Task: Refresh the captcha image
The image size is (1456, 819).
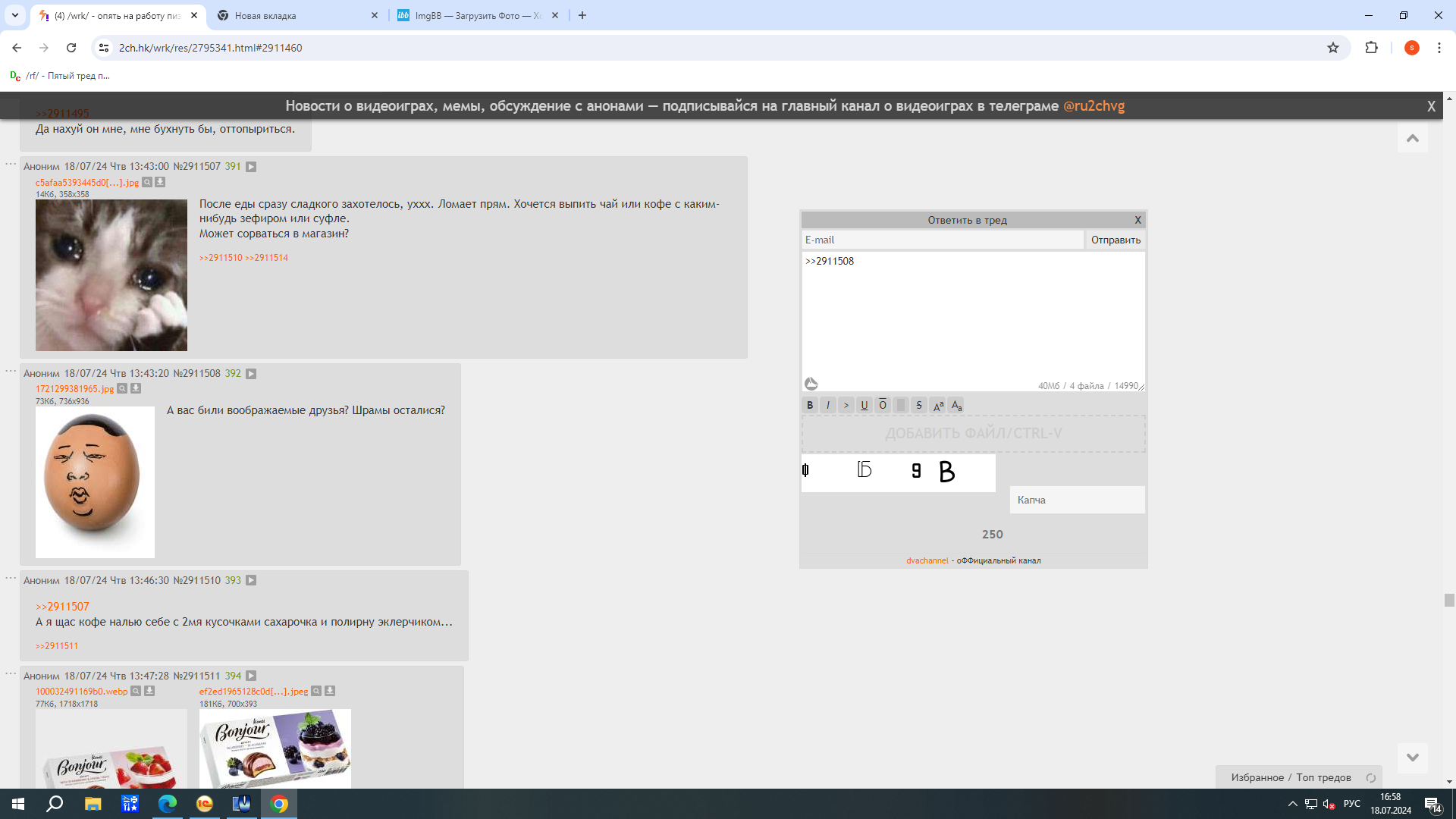Action: point(899,472)
